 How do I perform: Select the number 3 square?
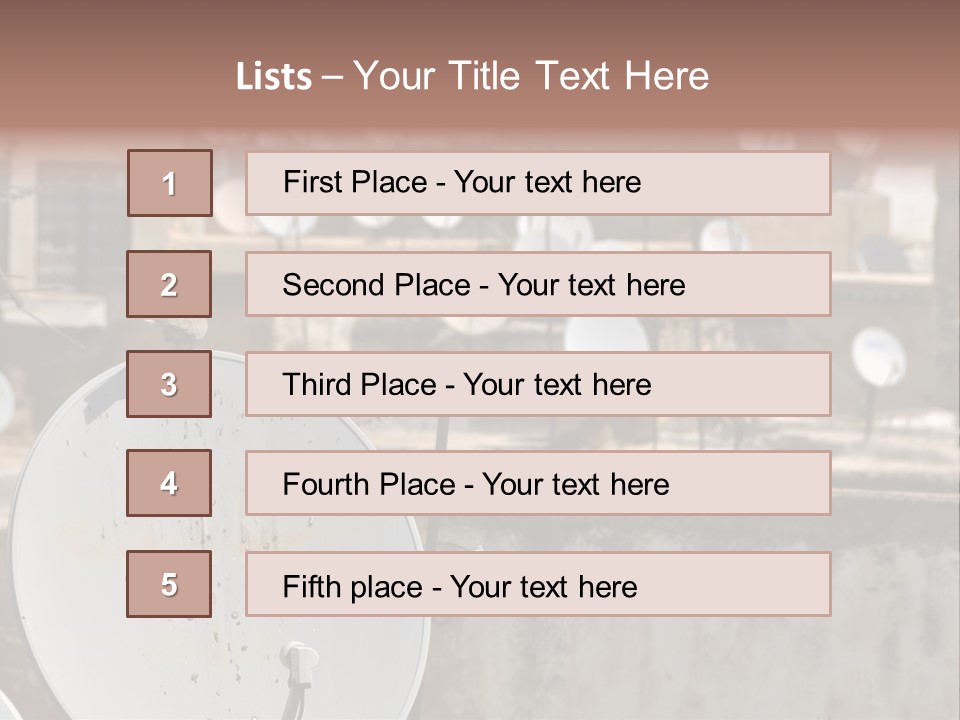169,384
